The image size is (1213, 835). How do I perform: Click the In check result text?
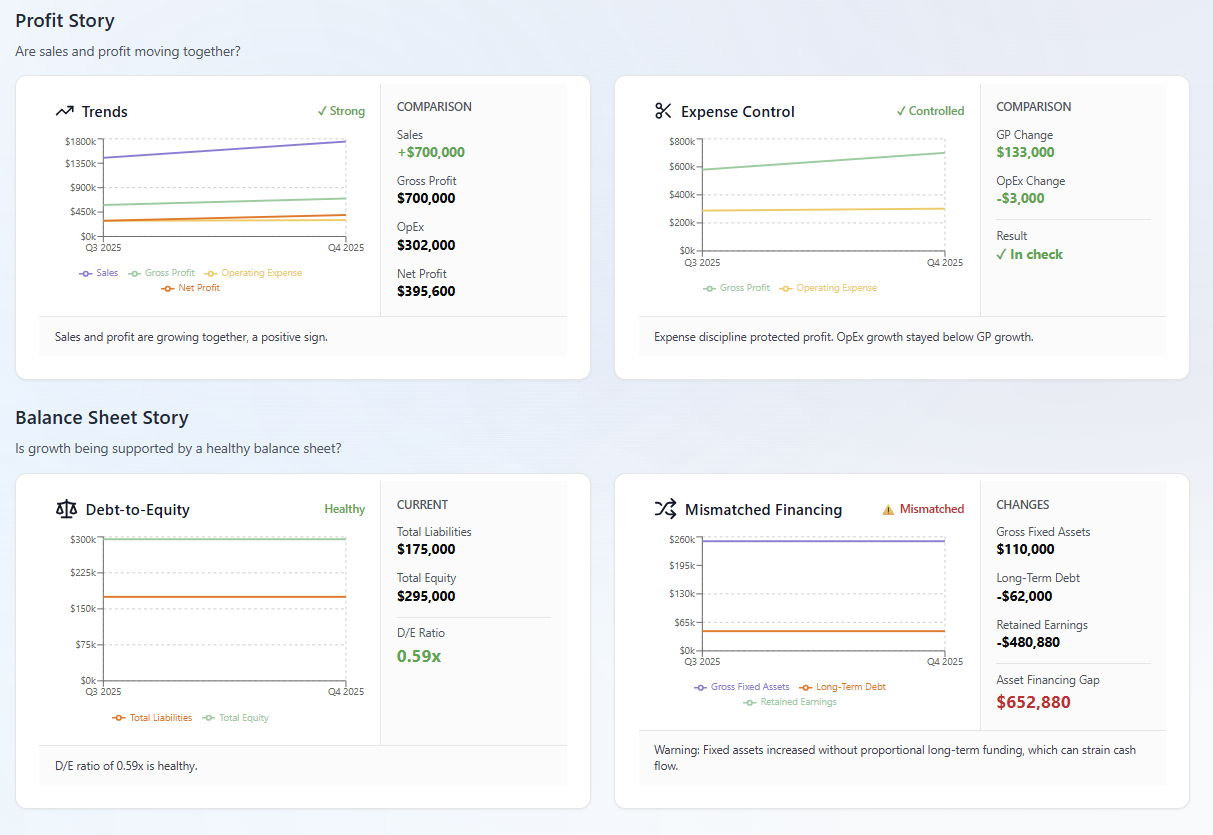(x=1030, y=254)
